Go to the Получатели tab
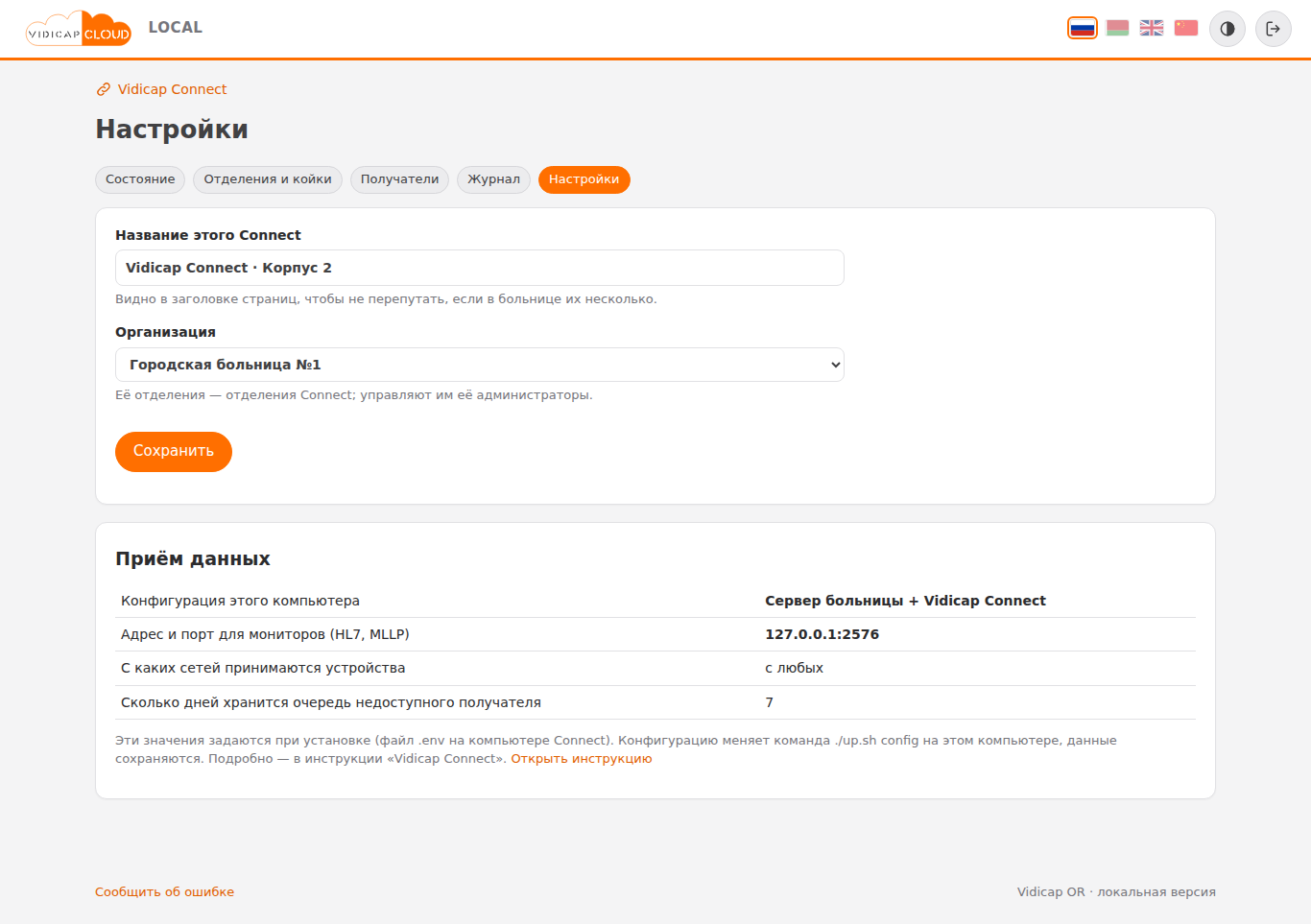The image size is (1311, 924). (399, 179)
